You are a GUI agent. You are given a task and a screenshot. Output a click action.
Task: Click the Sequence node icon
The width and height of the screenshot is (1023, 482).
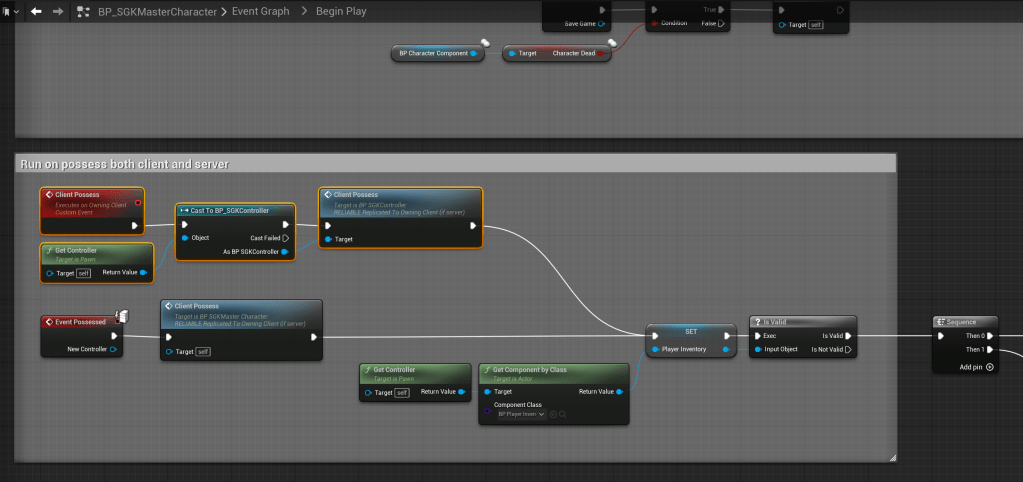point(941,322)
